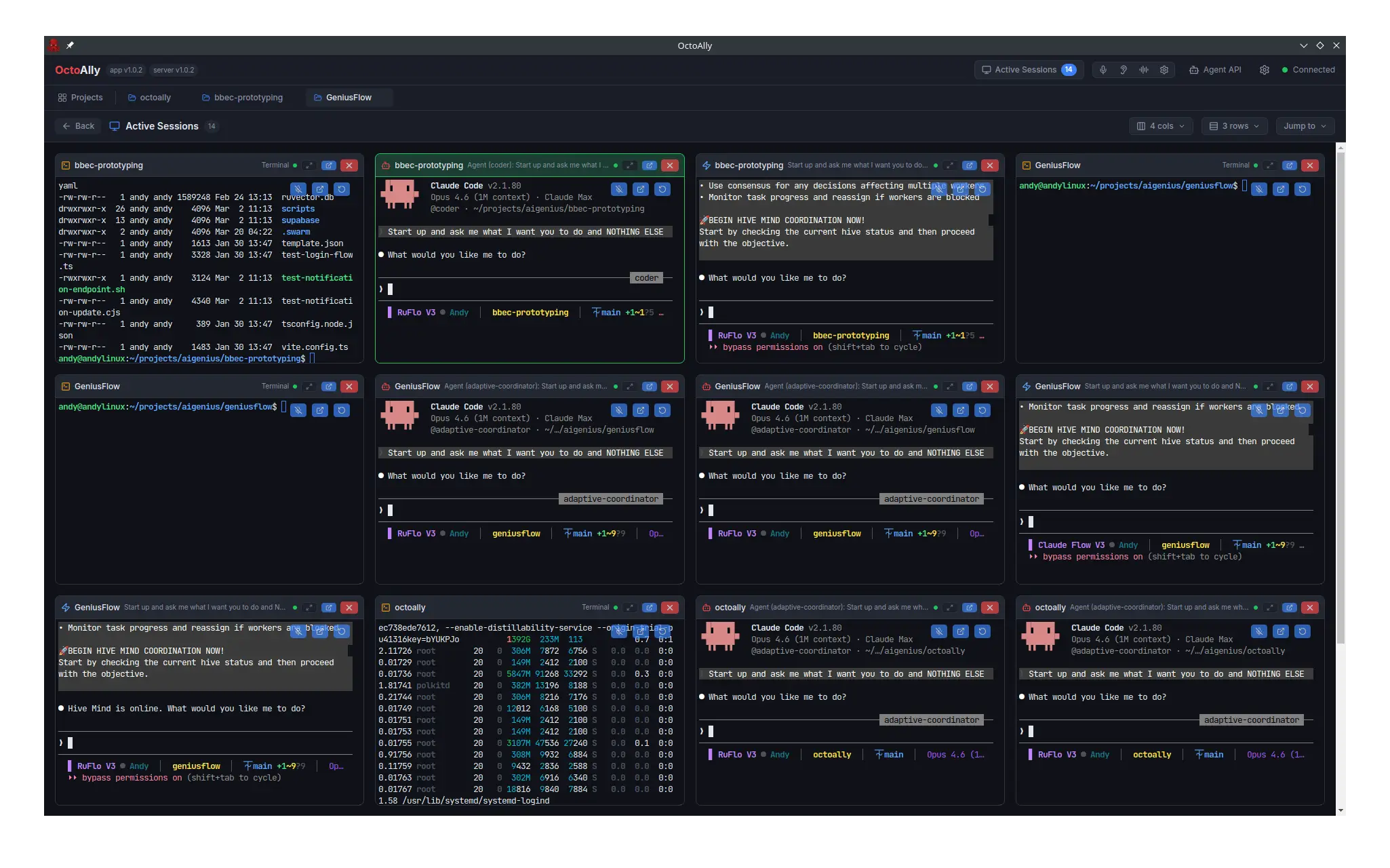The height and width of the screenshot is (868, 1390).
Task: Click the ear listening icon in header
Action: click(1124, 70)
